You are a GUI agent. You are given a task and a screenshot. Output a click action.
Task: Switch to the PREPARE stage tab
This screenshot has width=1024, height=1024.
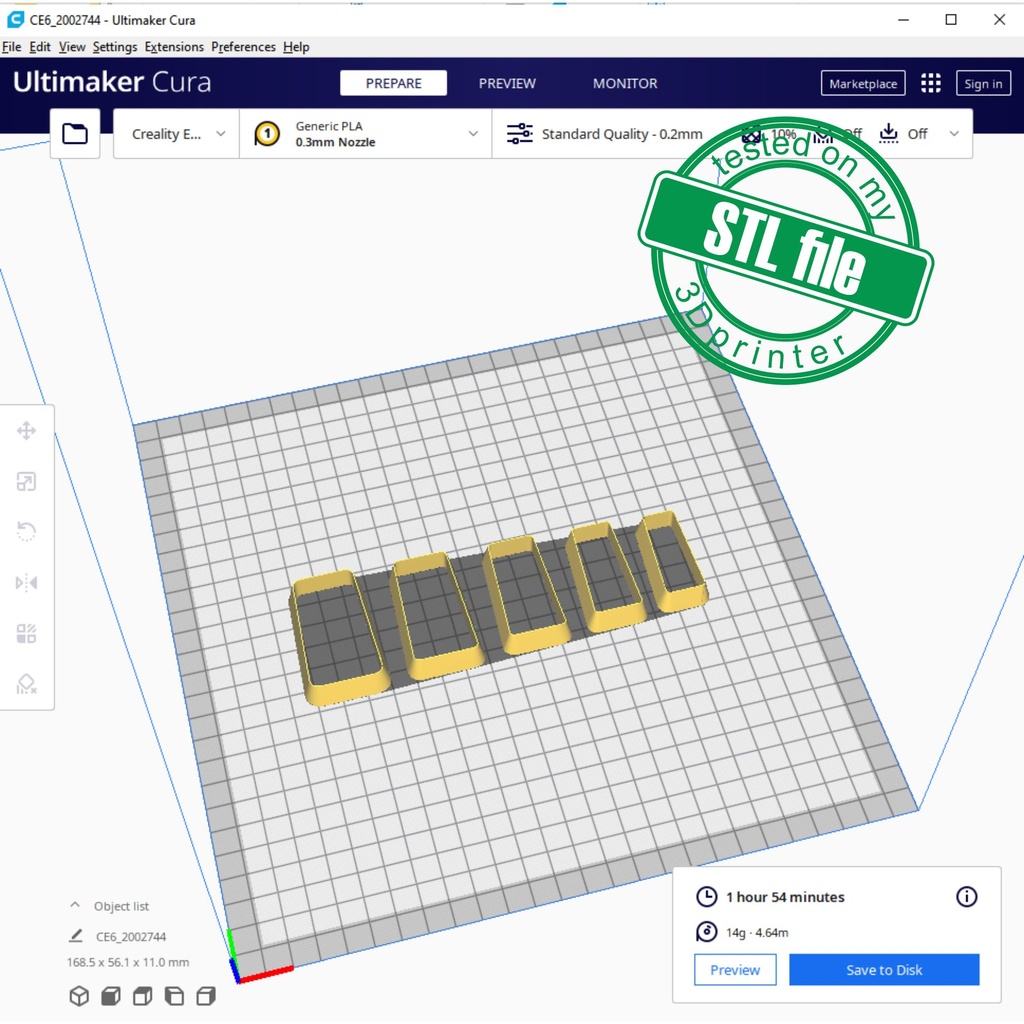[x=393, y=83]
